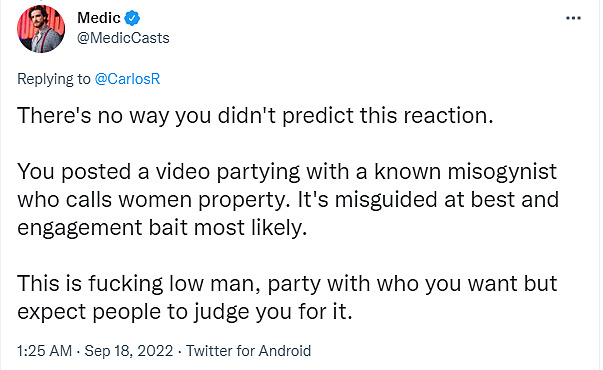Click the "Replying to" label
Viewport: 603px width, 370px height.
tap(54, 79)
